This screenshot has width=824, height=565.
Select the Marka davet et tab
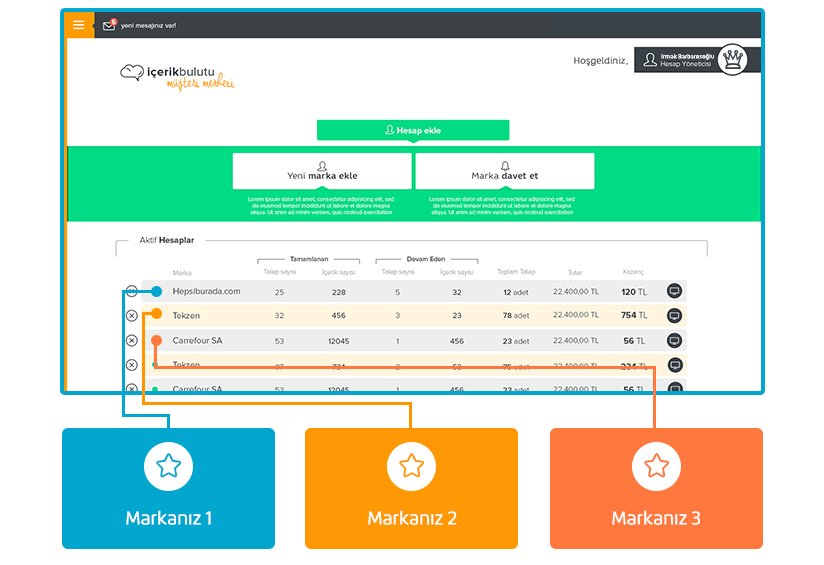[505, 171]
